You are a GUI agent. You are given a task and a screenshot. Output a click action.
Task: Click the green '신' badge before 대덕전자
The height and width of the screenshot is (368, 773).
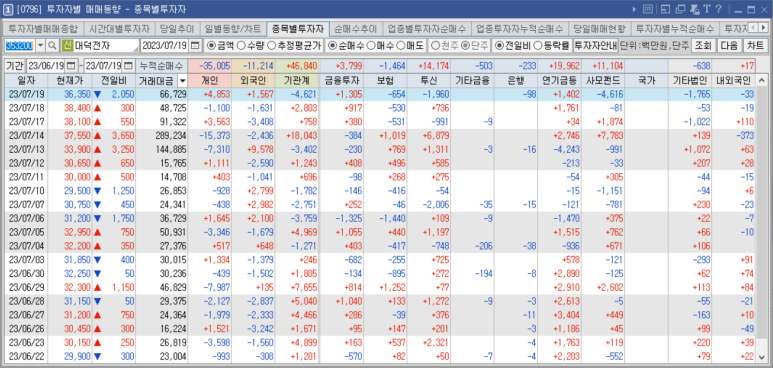pos(67,46)
